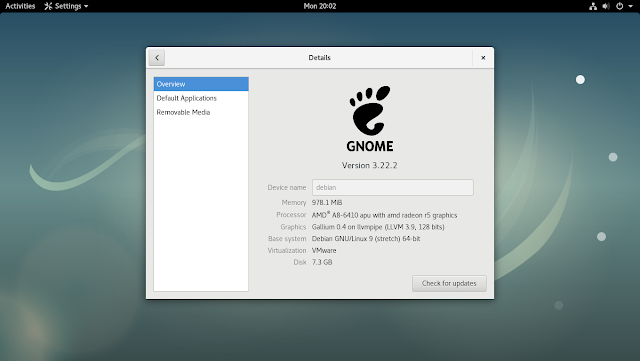Viewport: 640px width, 361px height.
Task: Click Debian GNU/Linux 9 base system text
Action: click(x=366, y=238)
